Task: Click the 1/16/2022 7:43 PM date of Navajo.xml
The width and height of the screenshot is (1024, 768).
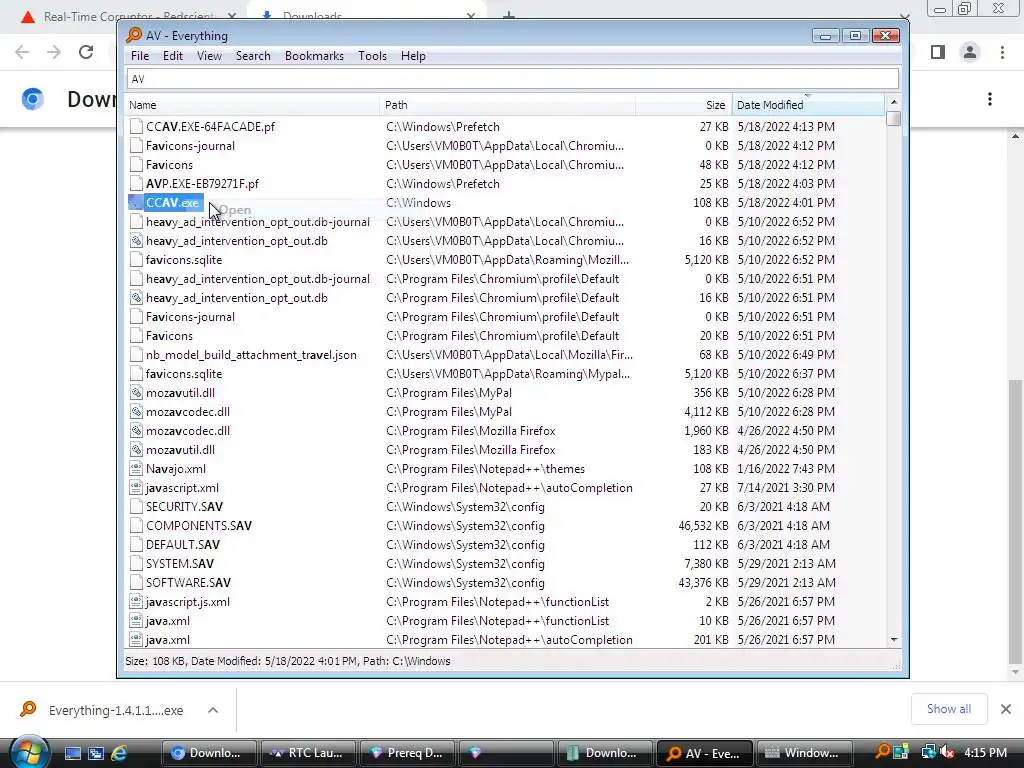Action: click(786, 468)
